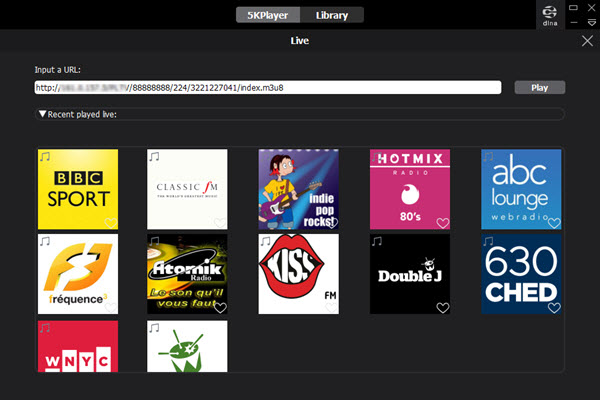The height and width of the screenshot is (400, 600).
Task: Open the DLNA streaming icon
Action: [x=549, y=15]
